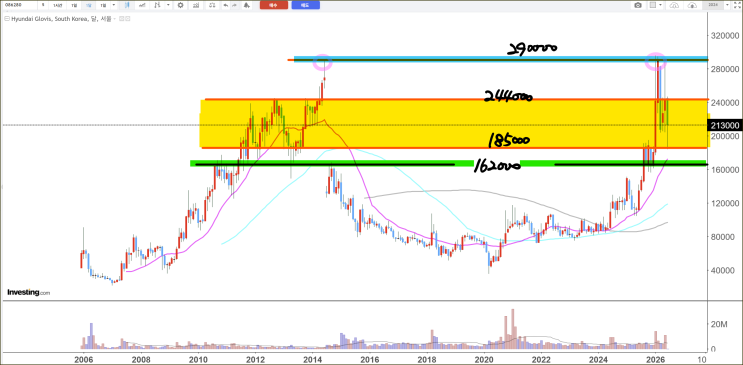This screenshot has width=743, height=365.
Task: Toggle fullscreen chart mode
Action: (737, 5)
